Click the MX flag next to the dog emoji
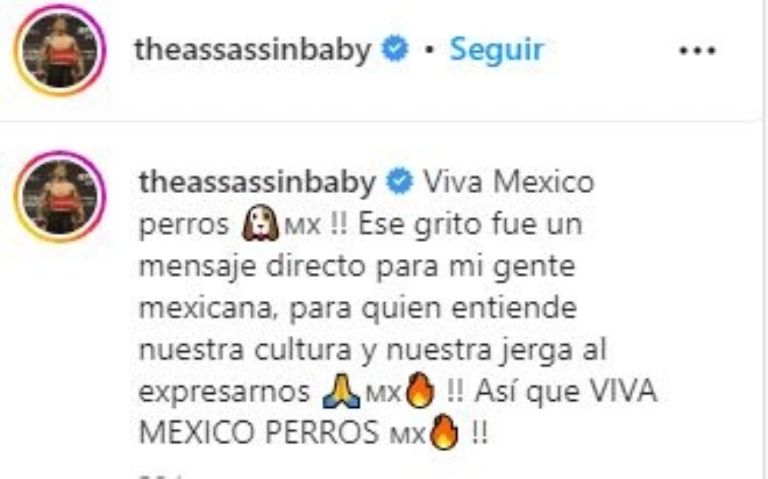 pyautogui.click(x=302, y=226)
